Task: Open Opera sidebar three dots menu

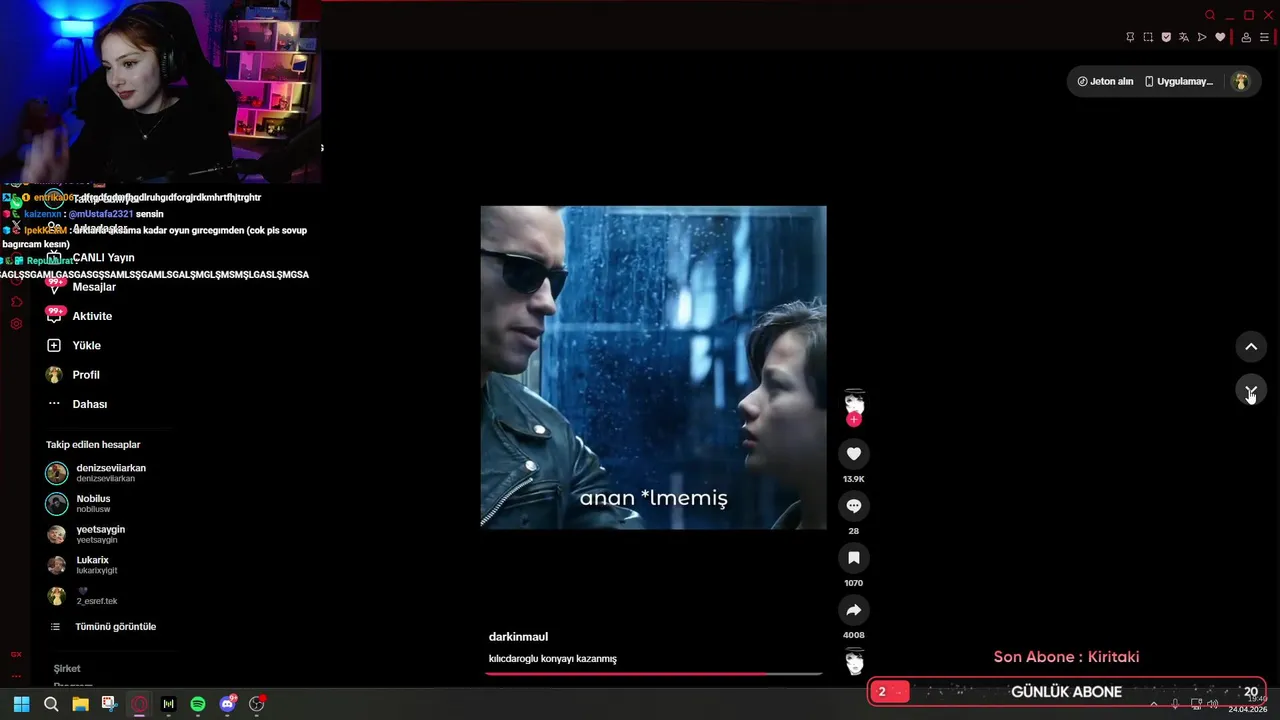Action: [x=16, y=676]
